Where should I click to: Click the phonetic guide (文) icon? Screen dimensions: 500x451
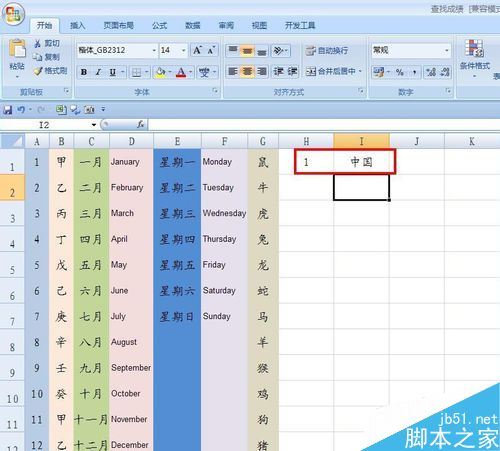pyautogui.click(x=204, y=72)
